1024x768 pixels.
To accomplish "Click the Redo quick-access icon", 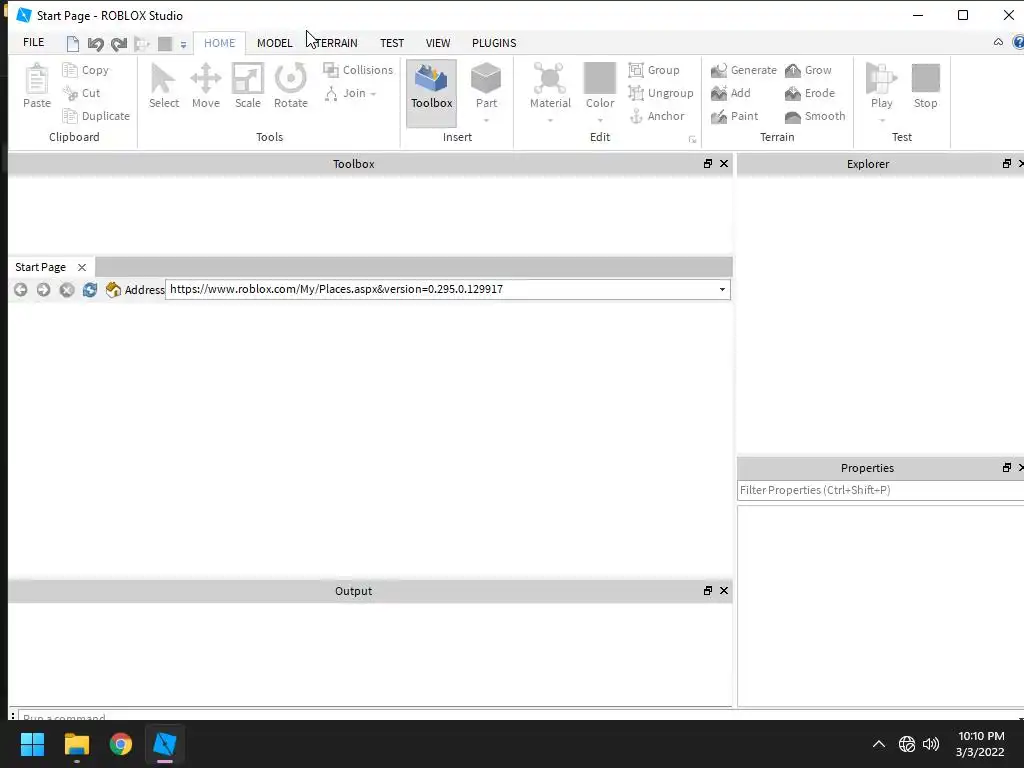I will point(118,44).
